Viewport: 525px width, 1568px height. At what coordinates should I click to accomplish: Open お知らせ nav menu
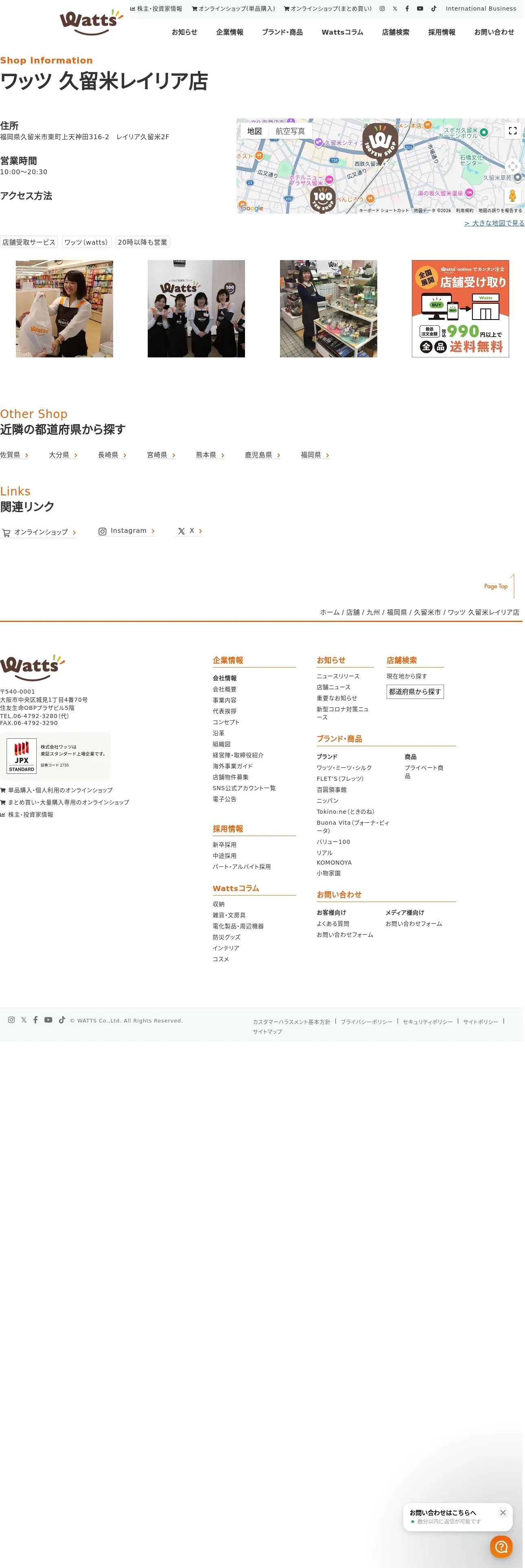tap(184, 32)
